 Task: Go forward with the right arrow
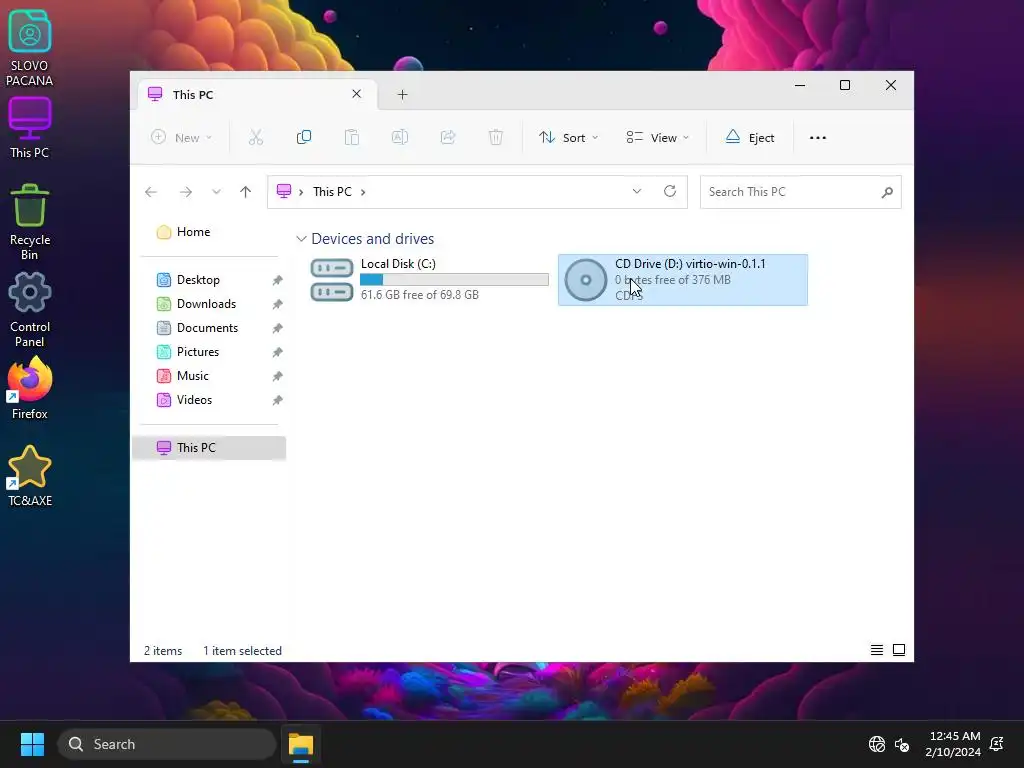point(186,192)
